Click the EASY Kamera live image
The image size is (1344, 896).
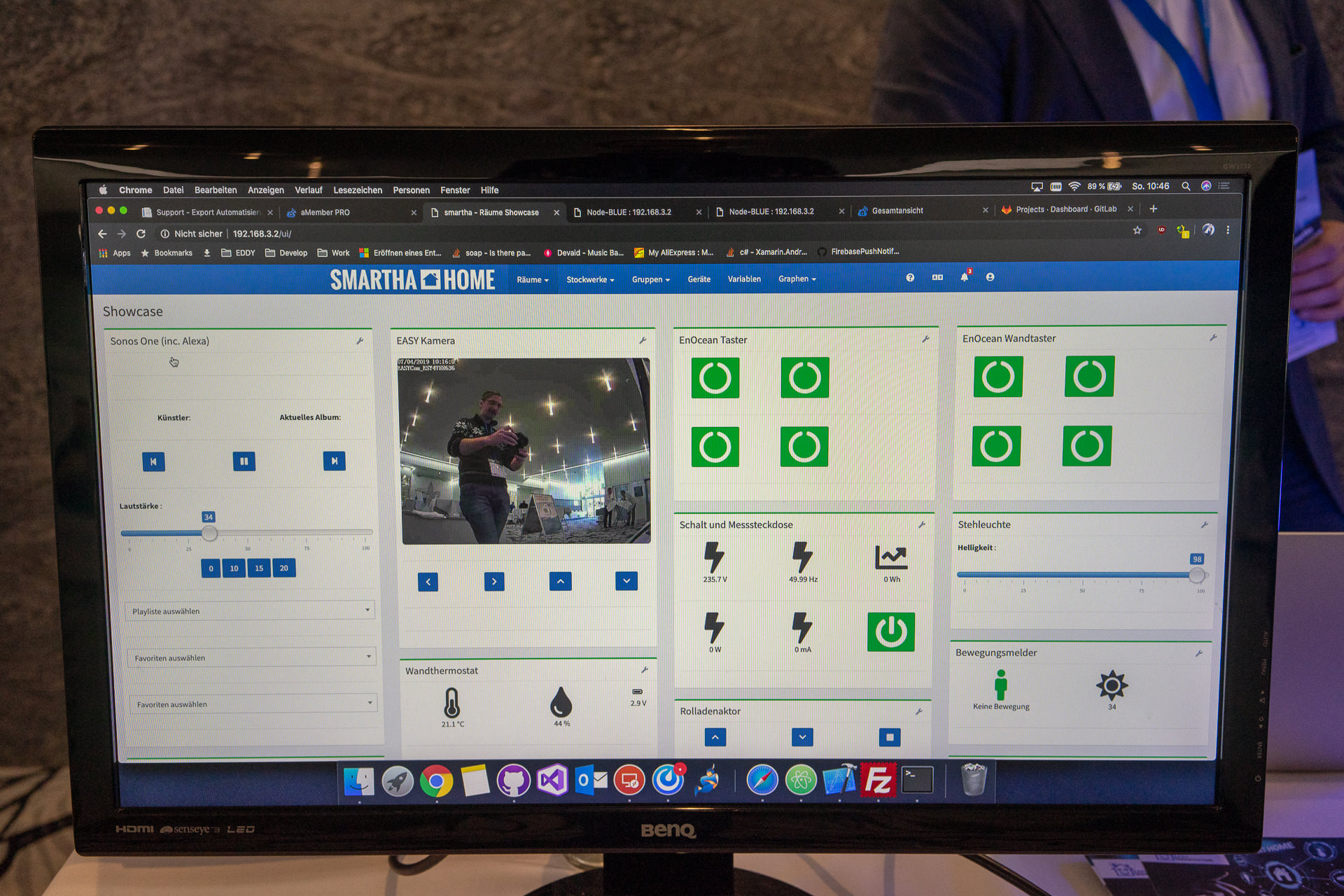(524, 451)
